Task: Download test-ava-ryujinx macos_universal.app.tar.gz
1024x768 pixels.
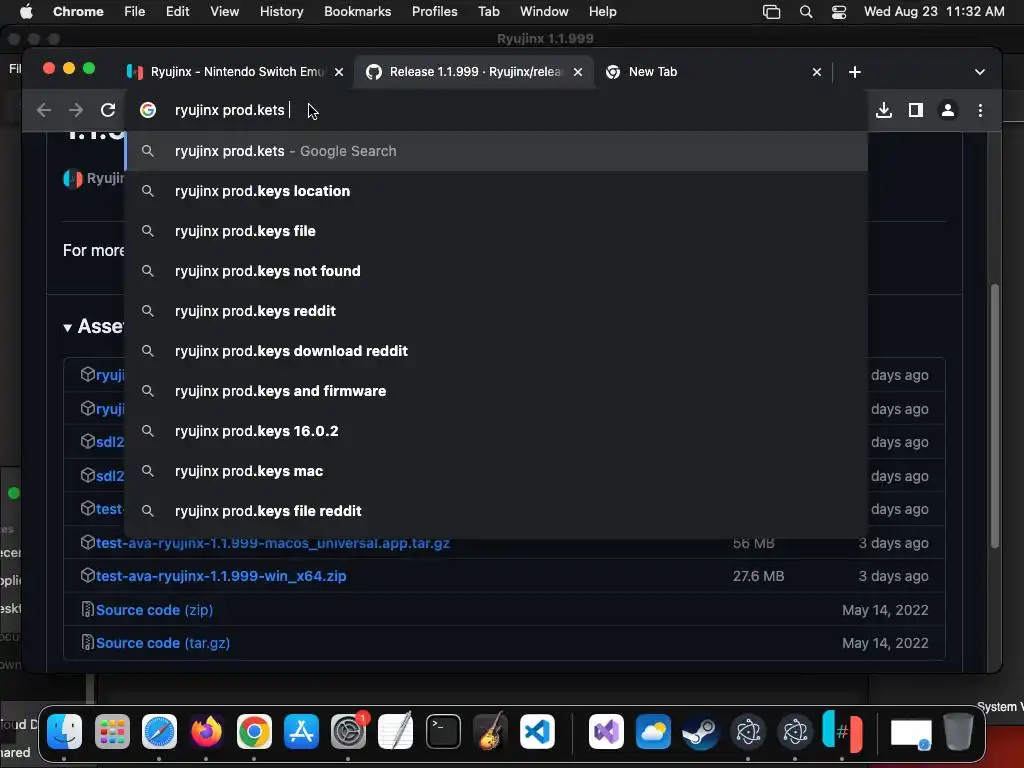Action: 273,543
